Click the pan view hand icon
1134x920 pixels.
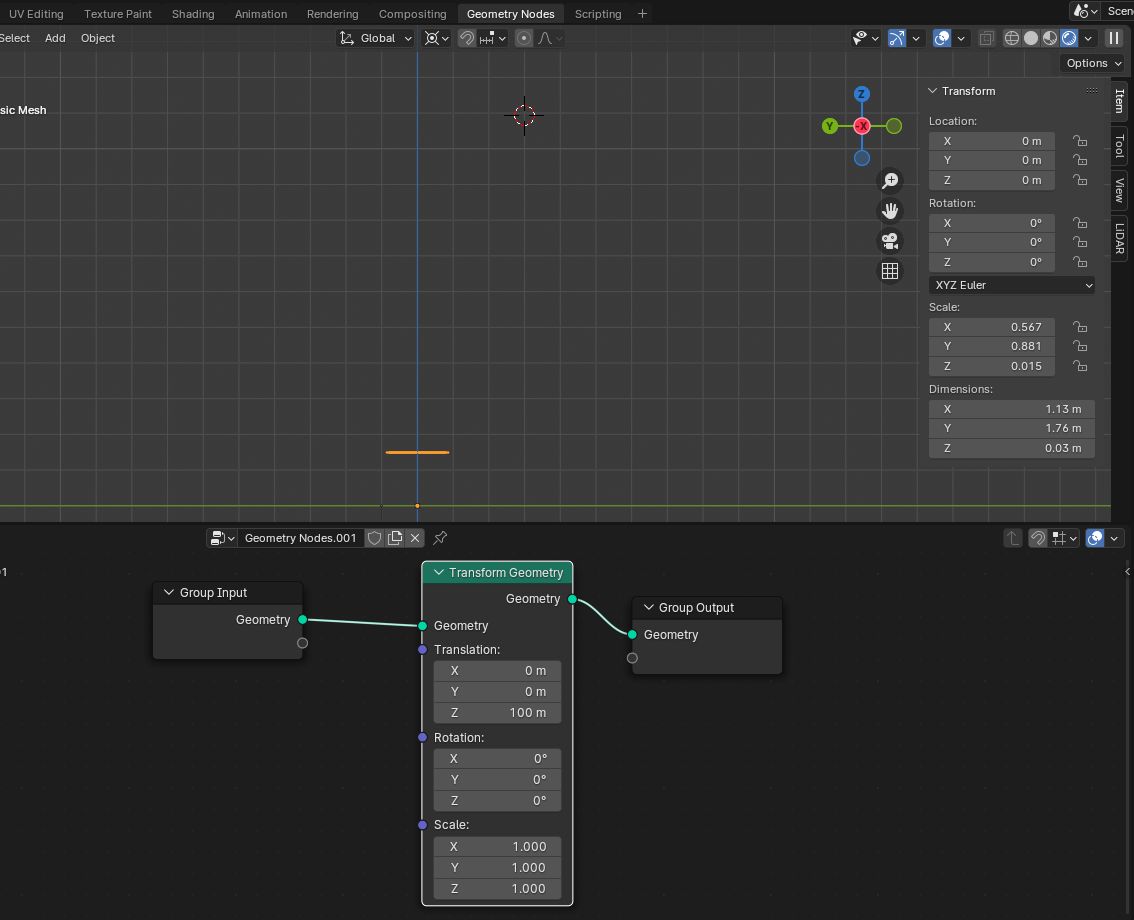[x=890, y=210]
